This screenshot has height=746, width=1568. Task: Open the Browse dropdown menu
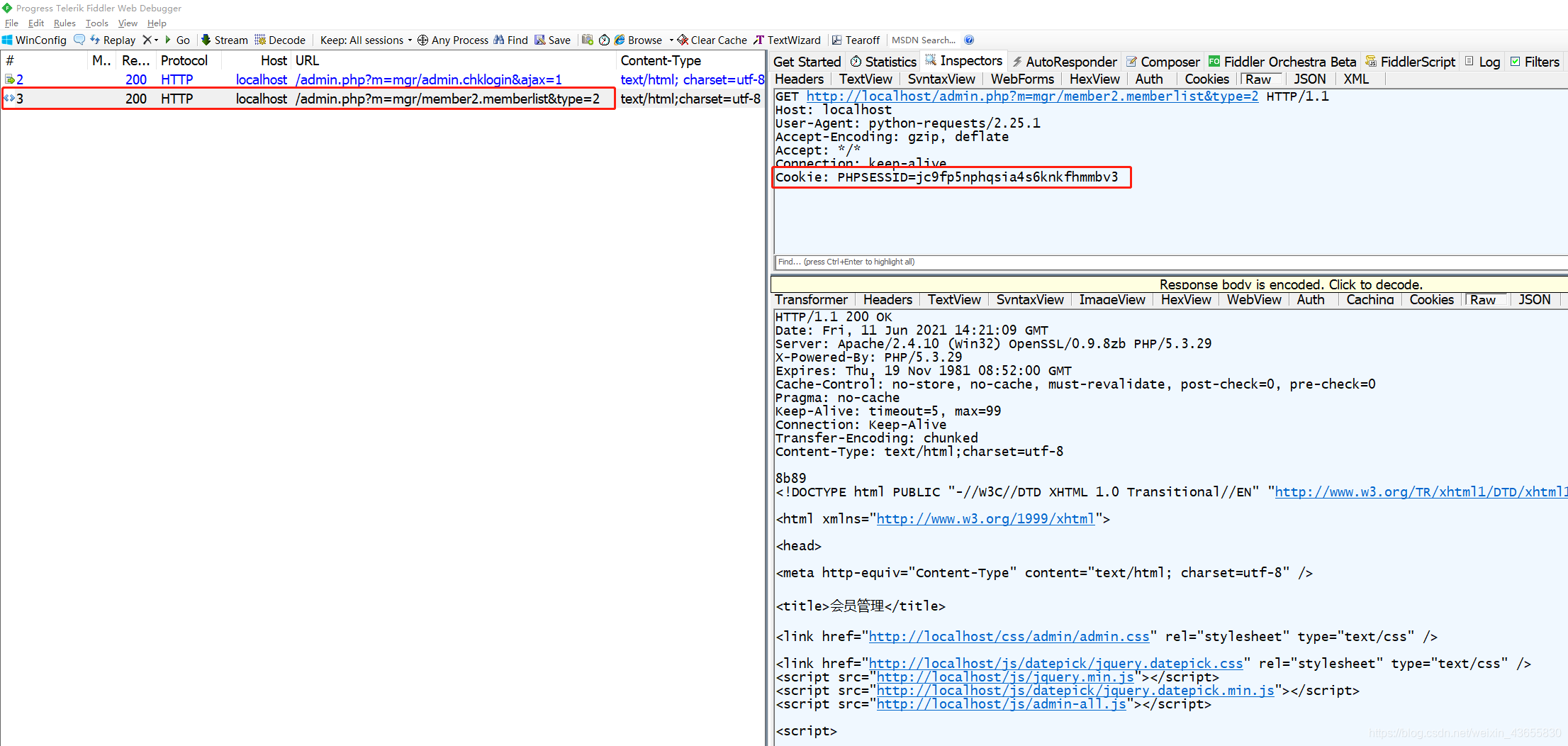click(671, 40)
